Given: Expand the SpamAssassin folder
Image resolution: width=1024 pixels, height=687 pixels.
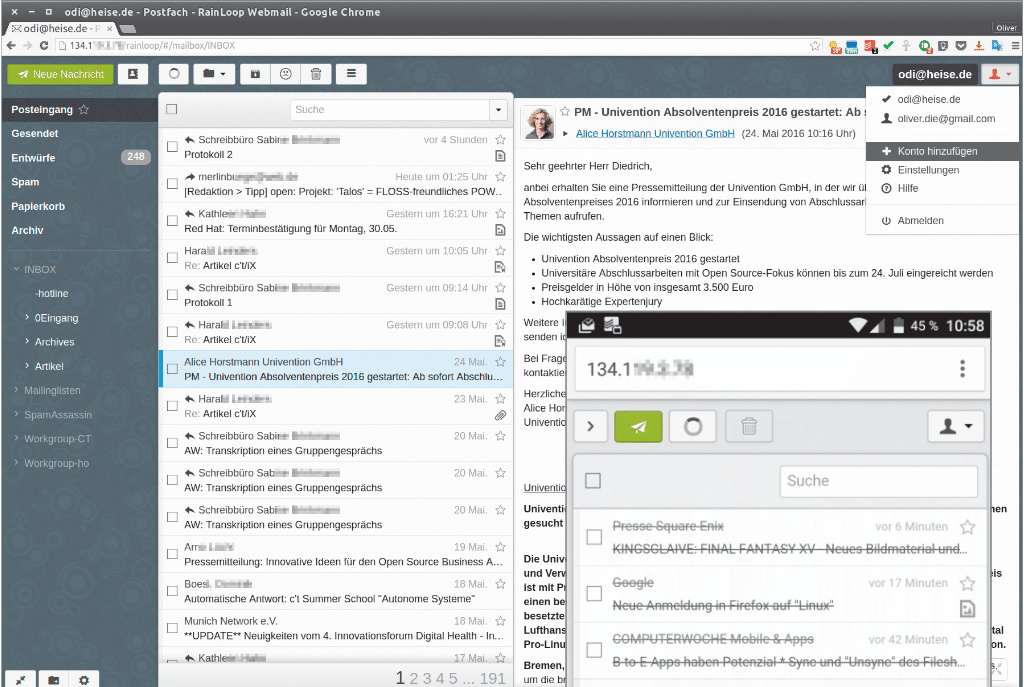Looking at the screenshot, I should tap(16, 414).
